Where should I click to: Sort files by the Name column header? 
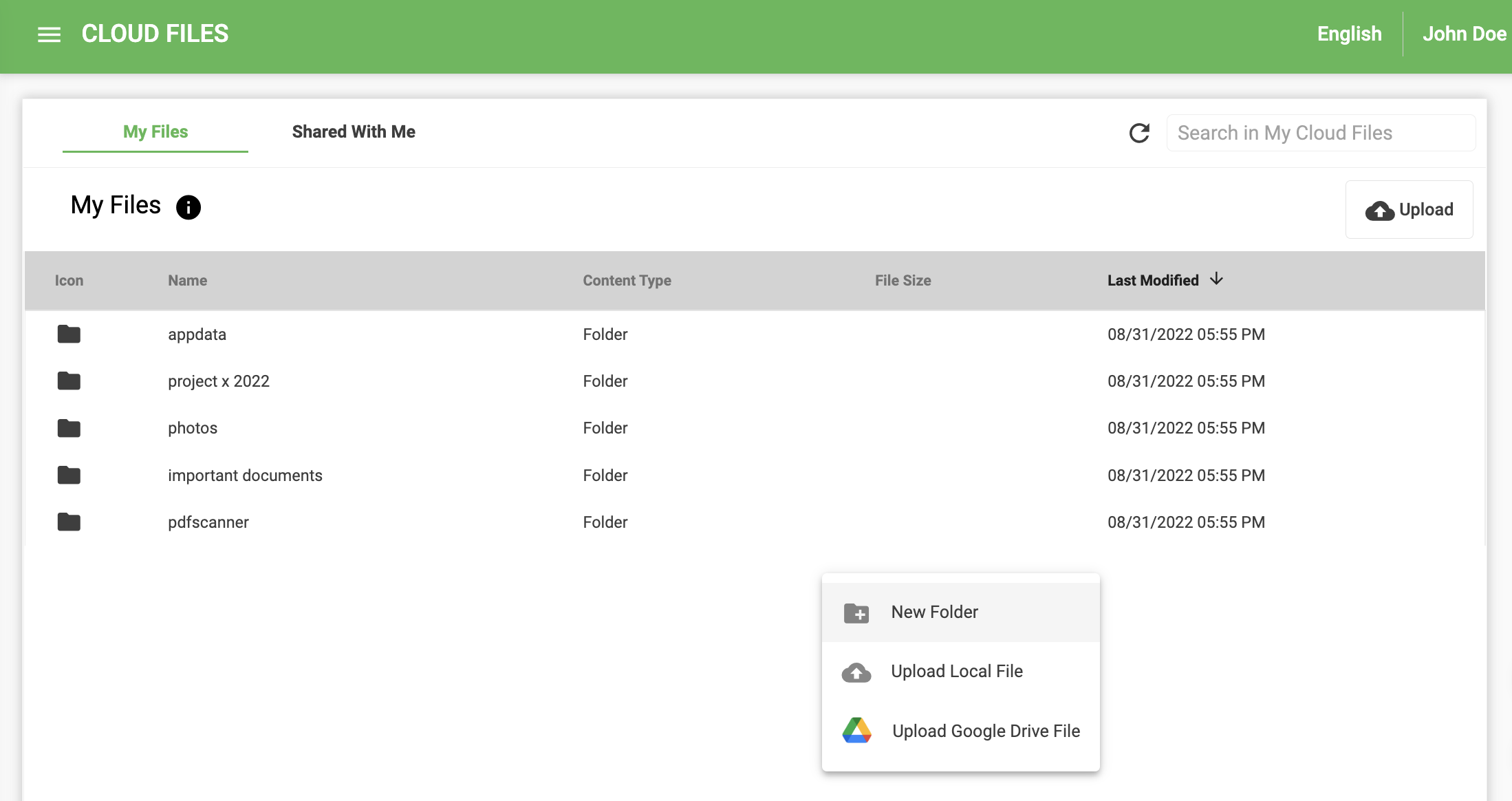(x=187, y=280)
